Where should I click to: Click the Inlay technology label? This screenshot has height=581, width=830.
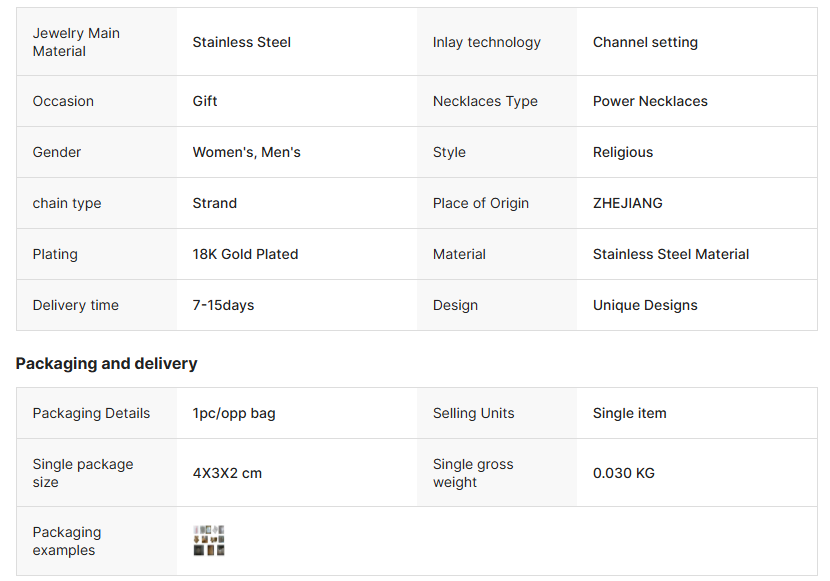click(486, 42)
